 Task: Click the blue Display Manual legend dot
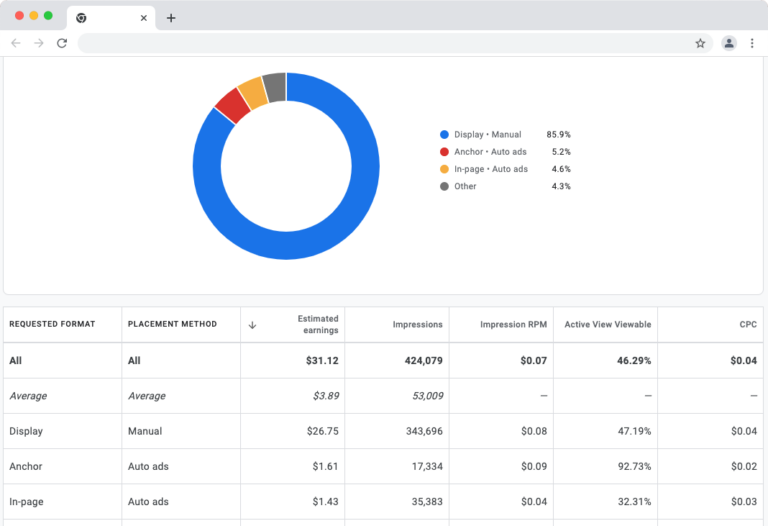point(444,134)
